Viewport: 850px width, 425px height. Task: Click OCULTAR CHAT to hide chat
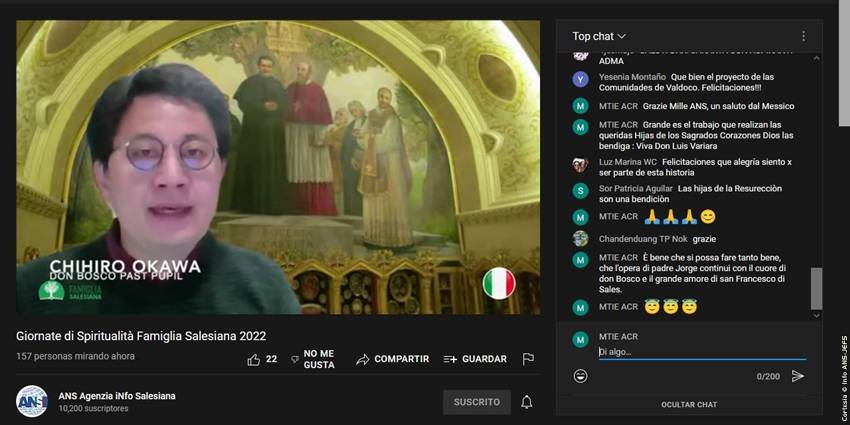[x=689, y=404]
